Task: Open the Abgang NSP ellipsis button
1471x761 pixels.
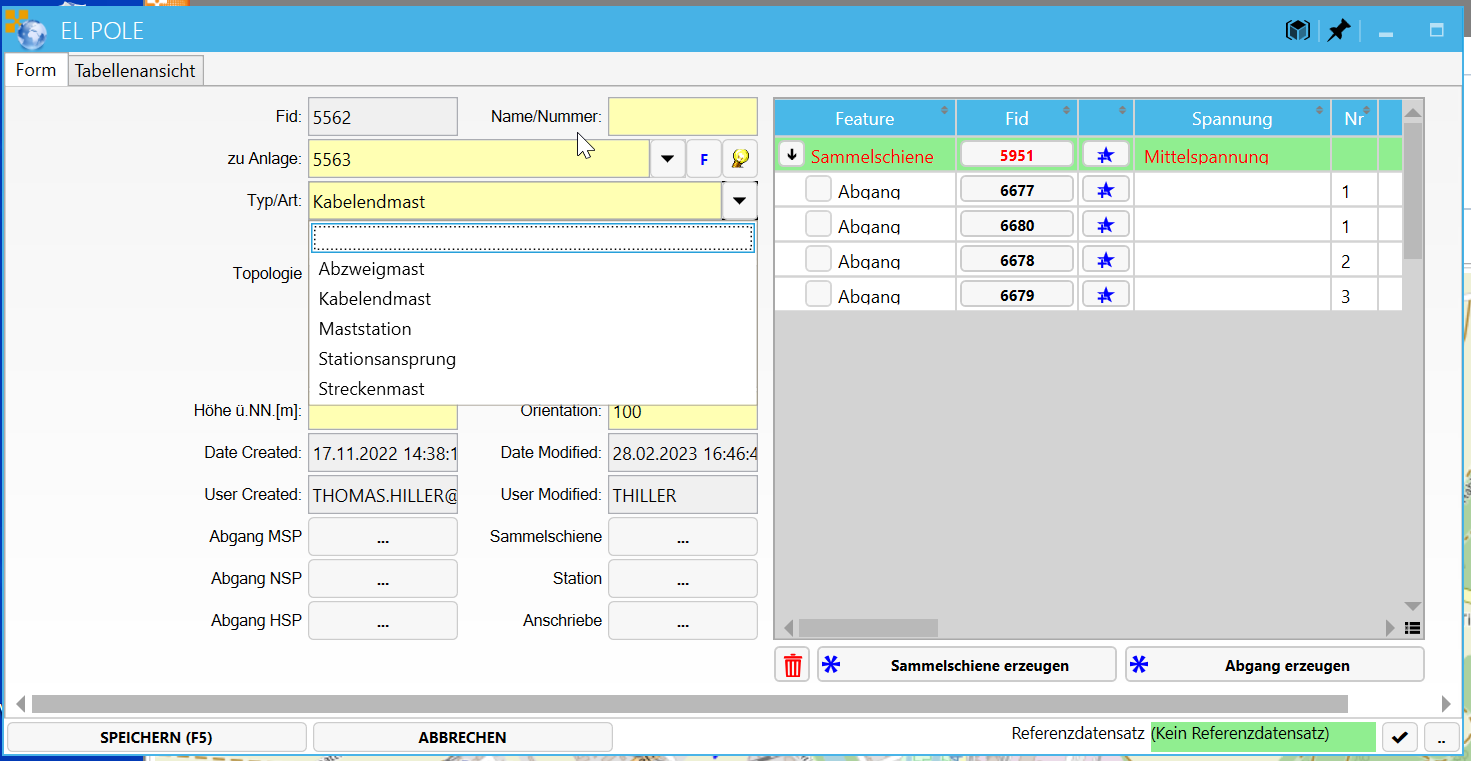Action: click(383, 579)
